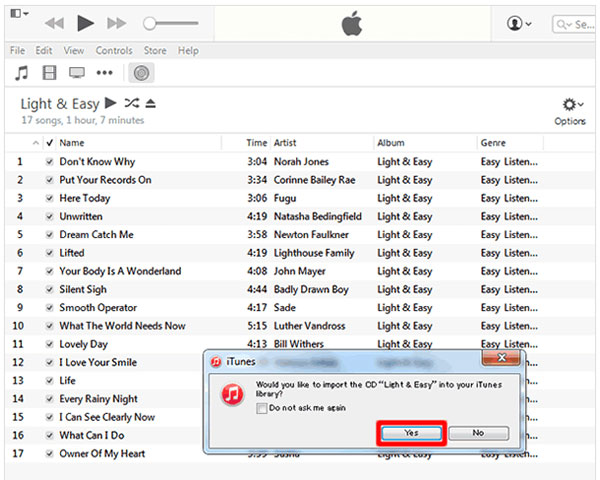Uncheck the Unwritten track

tap(49, 216)
